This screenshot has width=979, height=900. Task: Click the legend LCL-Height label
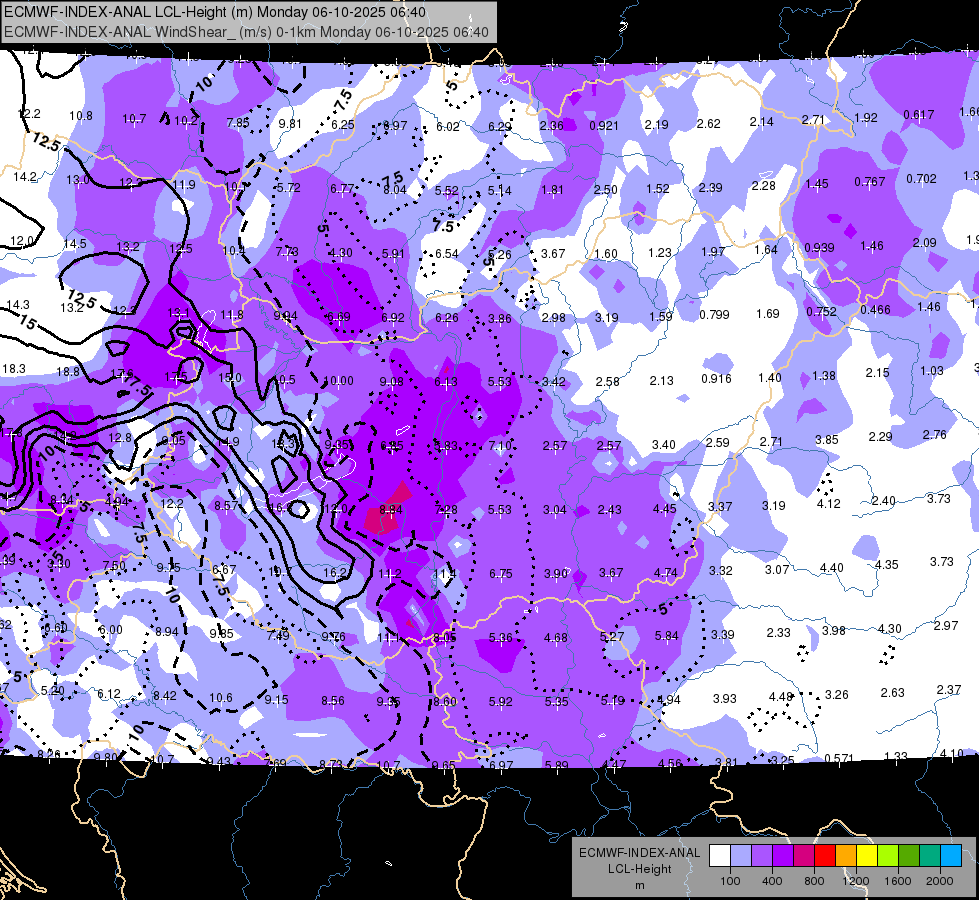(x=639, y=869)
